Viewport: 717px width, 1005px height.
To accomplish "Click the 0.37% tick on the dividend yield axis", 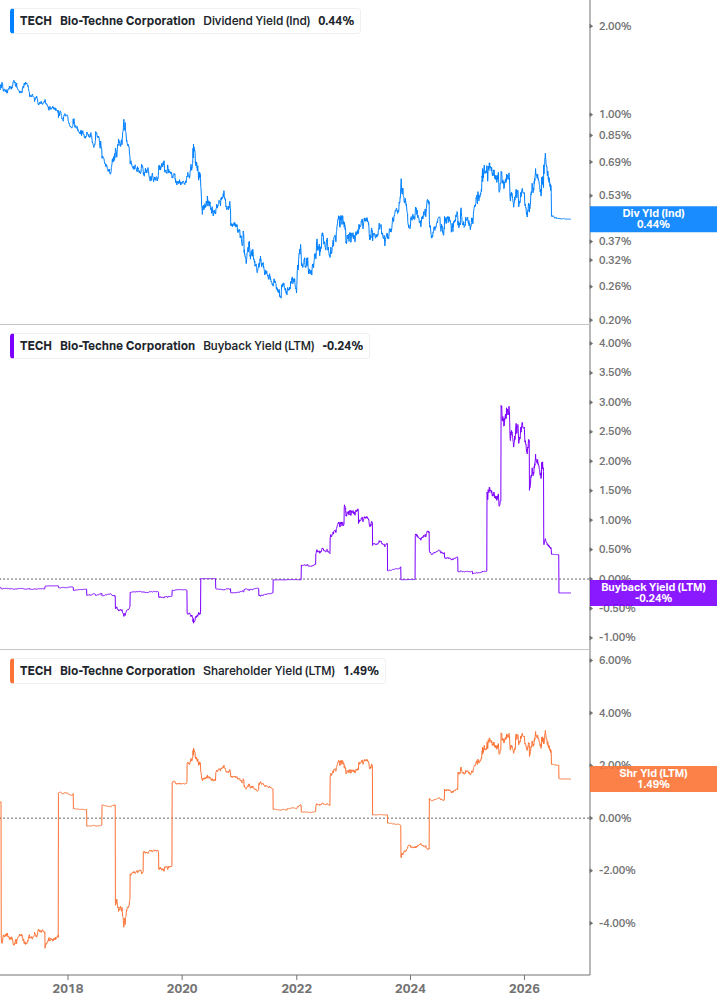I will 615,241.
